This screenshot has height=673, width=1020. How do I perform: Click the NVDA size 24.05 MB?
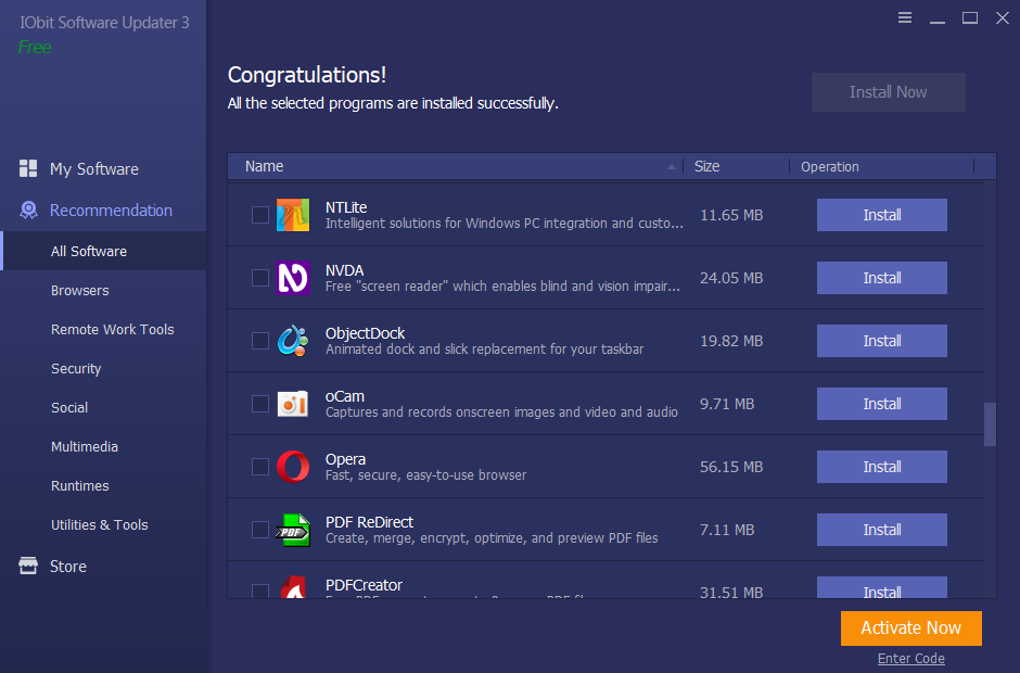pos(731,278)
